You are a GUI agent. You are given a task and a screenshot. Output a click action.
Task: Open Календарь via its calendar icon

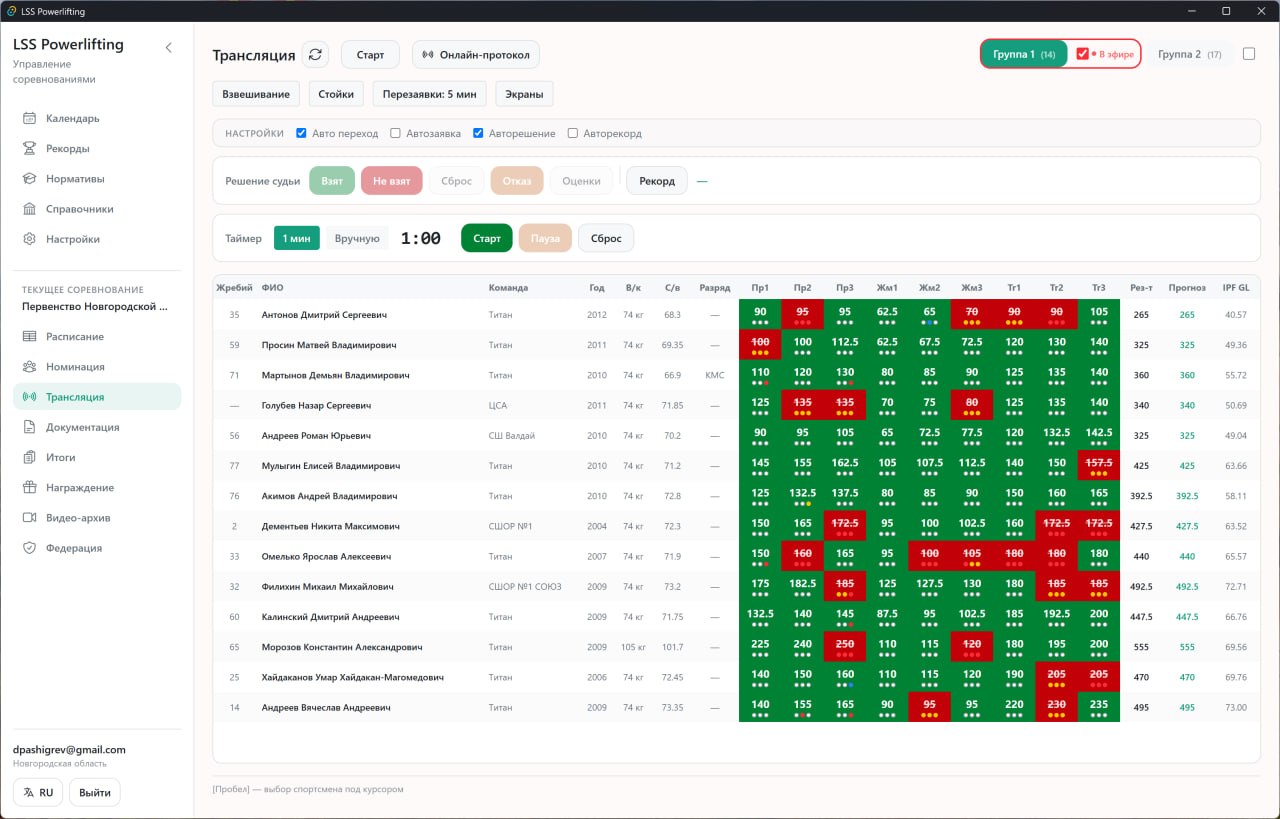(x=30, y=118)
